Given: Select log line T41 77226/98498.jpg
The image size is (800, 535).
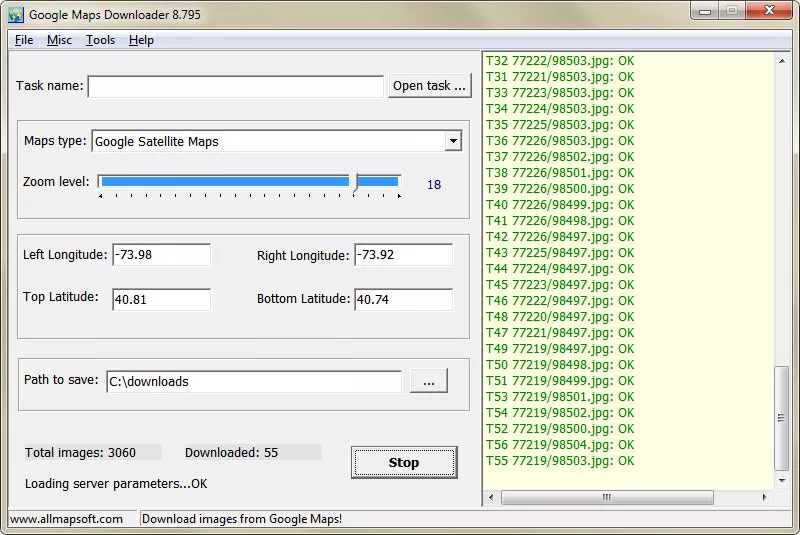Looking at the screenshot, I should [x=560, y=221].
